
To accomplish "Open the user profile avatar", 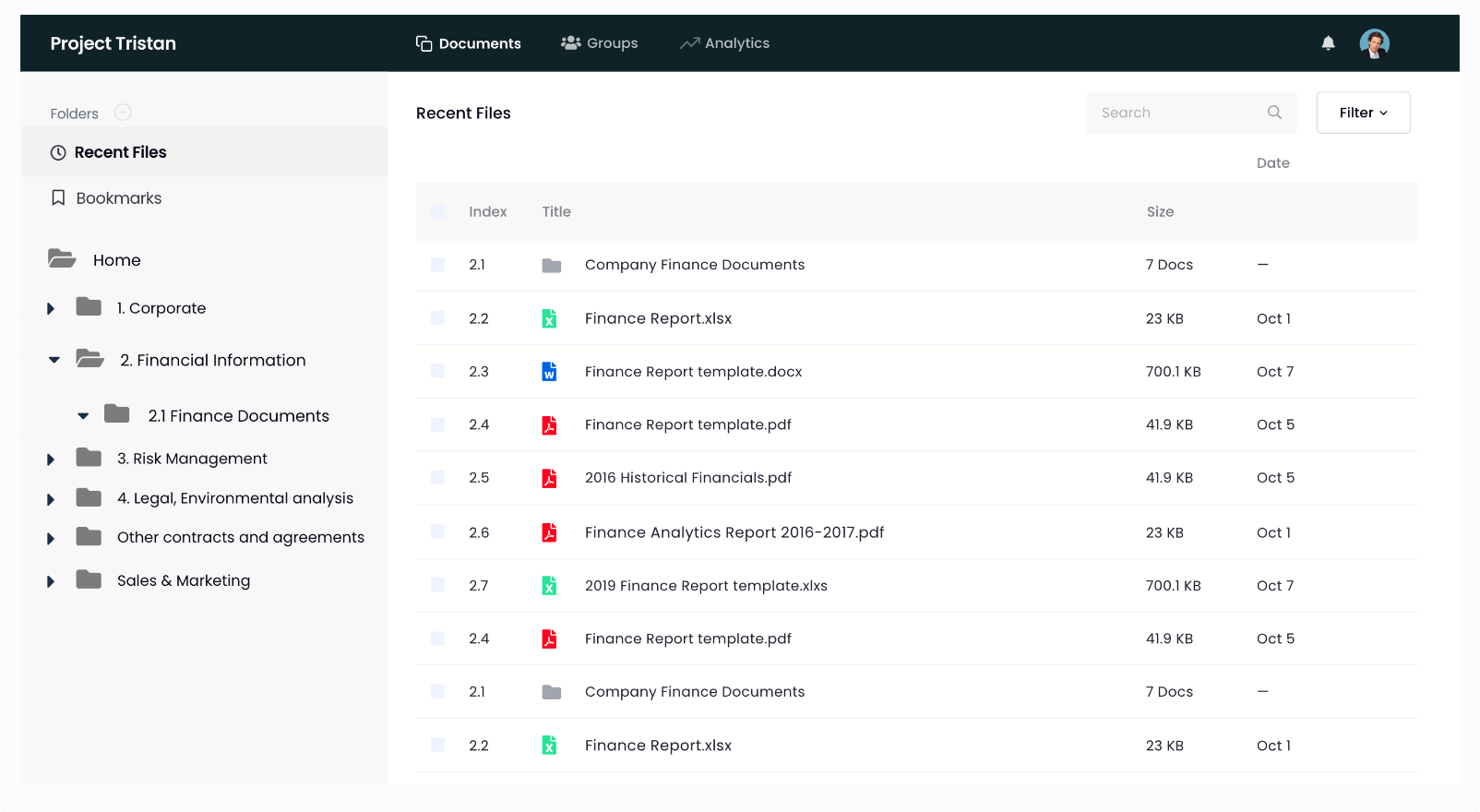I will 1374,43.
